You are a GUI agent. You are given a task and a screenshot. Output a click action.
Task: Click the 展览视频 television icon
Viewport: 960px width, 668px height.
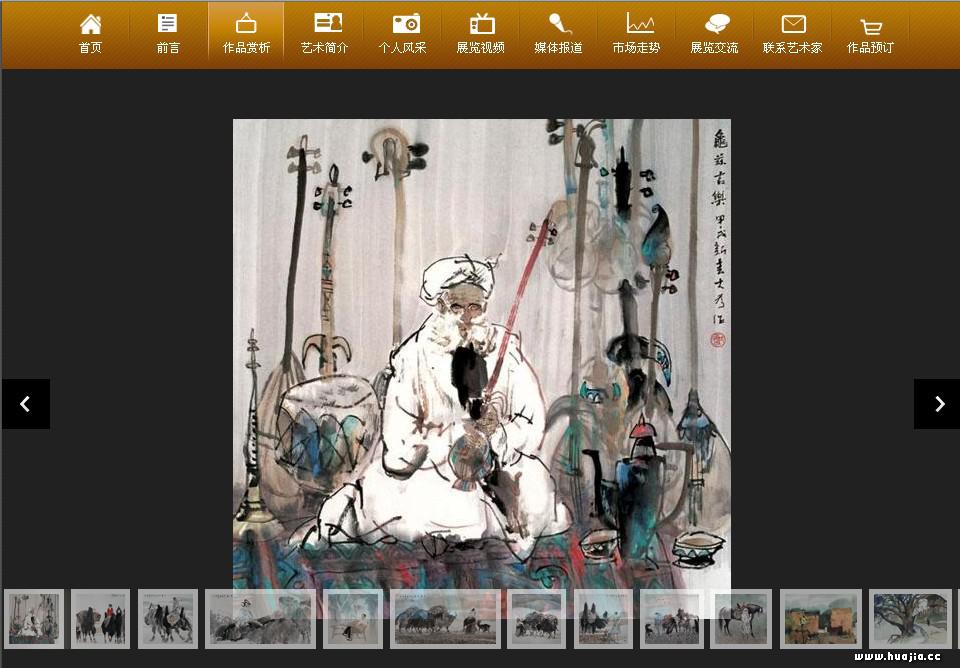(482, 24)
